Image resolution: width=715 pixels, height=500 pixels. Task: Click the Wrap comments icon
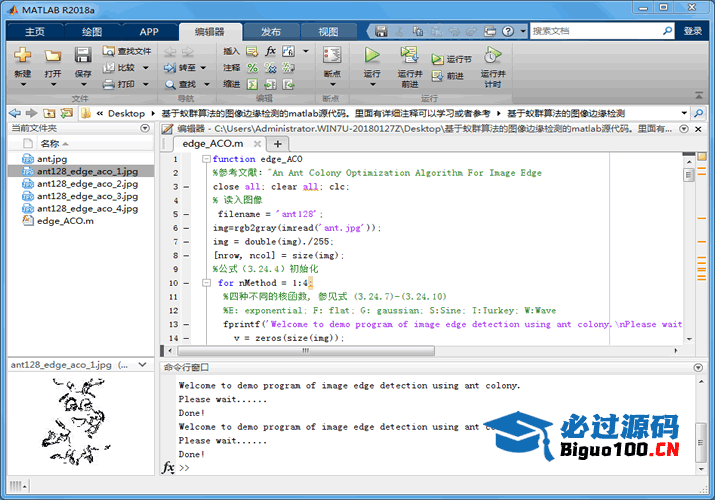tap(288, 68)
